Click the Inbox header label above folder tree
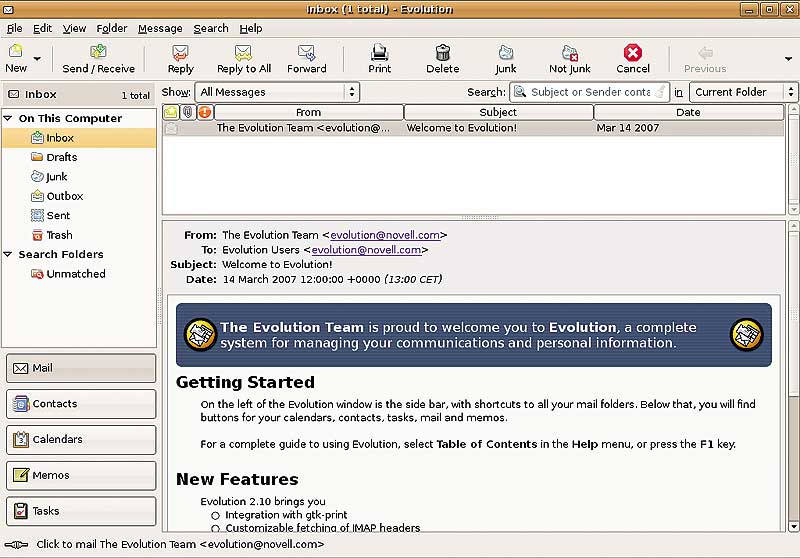The image size is (800, 558). coord(41,94)
